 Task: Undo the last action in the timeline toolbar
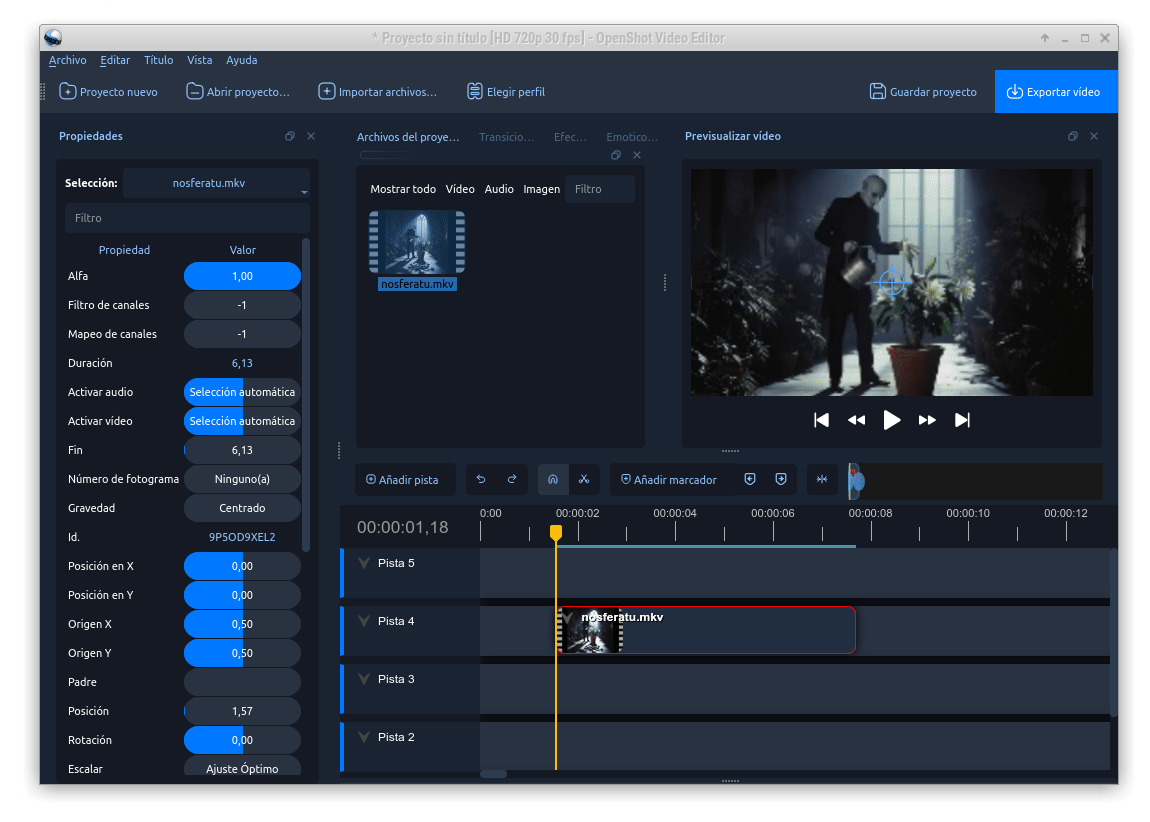pos(481,480)
